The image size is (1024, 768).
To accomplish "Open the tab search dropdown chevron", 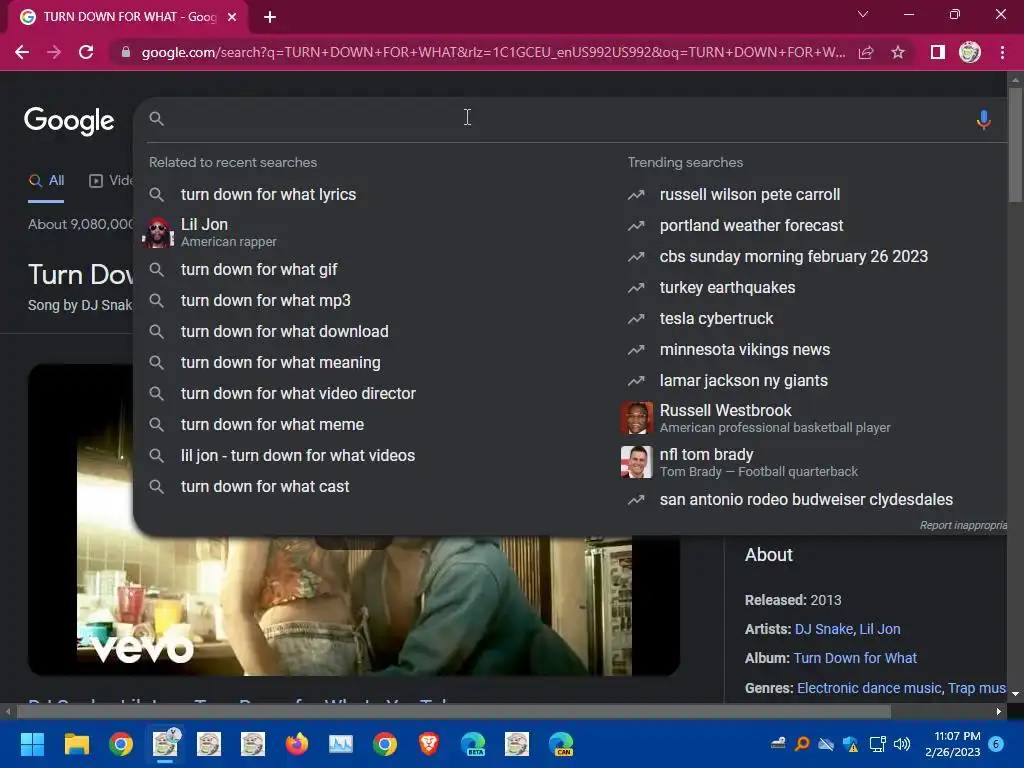I will (x=863, y=14).
